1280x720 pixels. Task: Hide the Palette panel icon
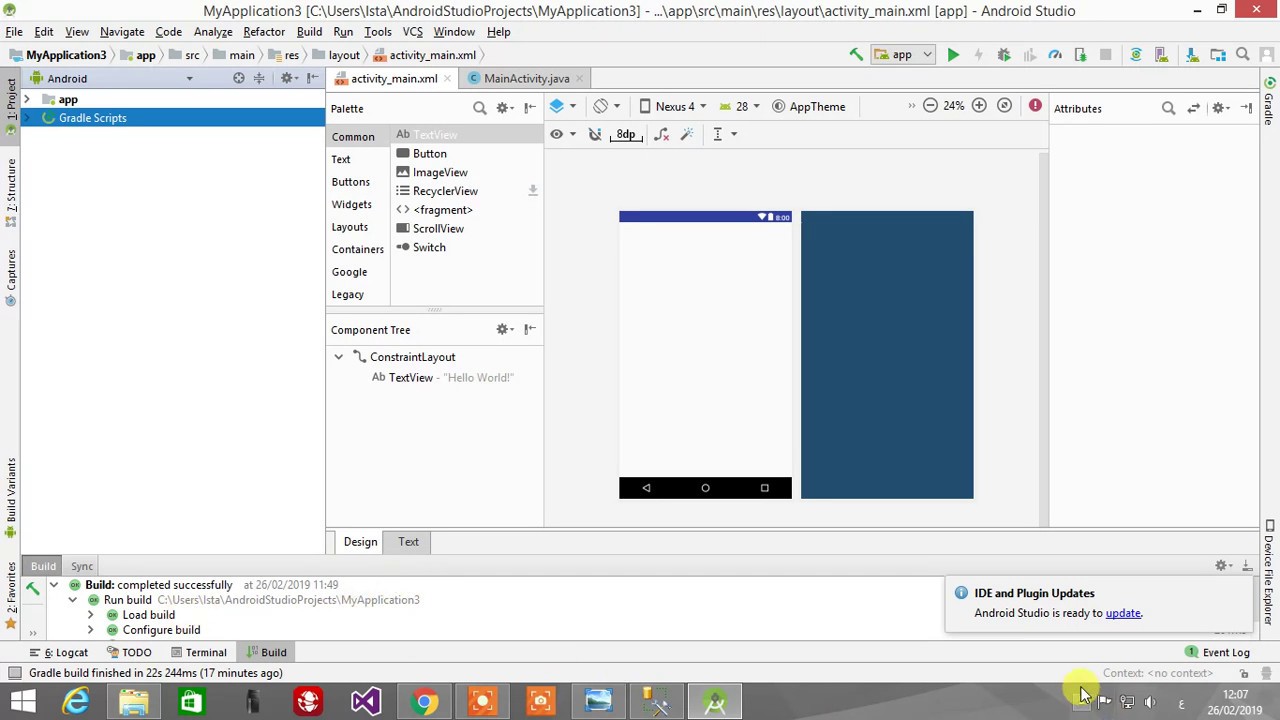tap(530, 108)
